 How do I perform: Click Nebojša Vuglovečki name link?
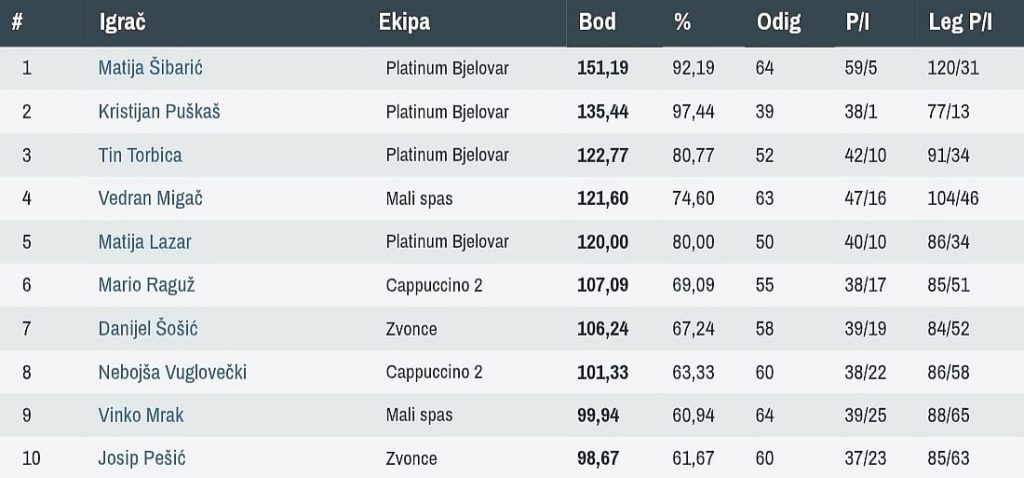[x=172, y=372]
